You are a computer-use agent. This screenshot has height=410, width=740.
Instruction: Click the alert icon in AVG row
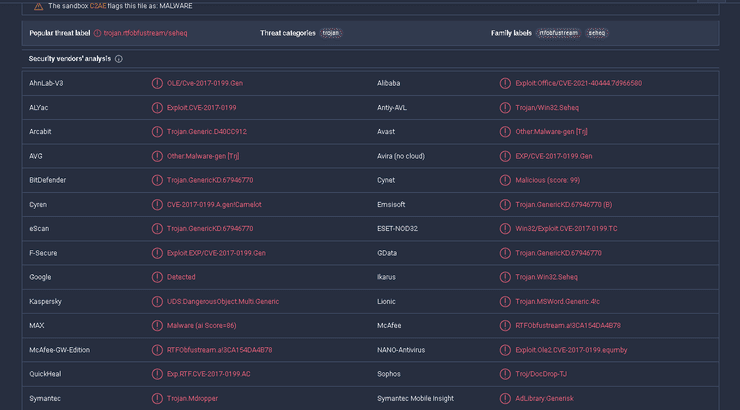[157, 156]
